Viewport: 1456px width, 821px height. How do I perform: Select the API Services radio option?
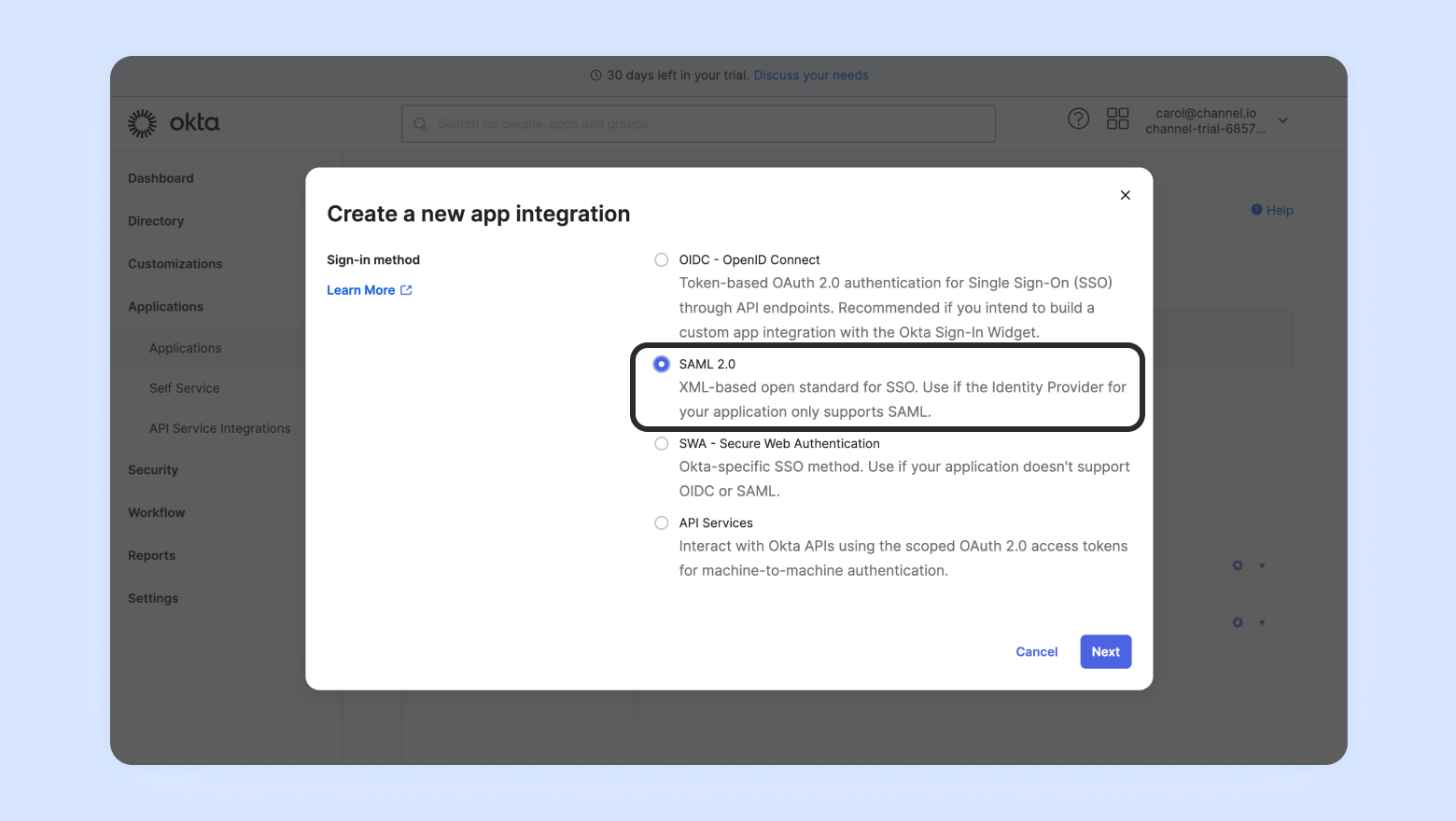click(662, 523)
